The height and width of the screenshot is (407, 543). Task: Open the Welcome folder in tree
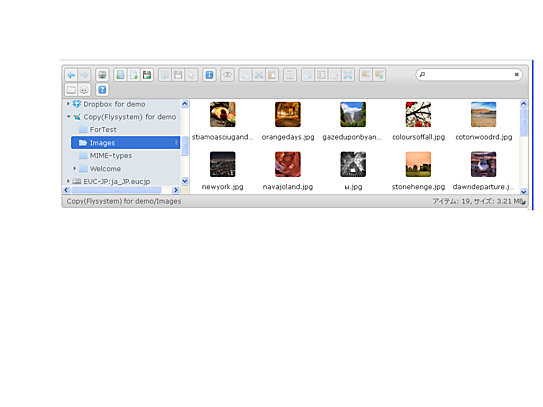[x=105, y=169]
